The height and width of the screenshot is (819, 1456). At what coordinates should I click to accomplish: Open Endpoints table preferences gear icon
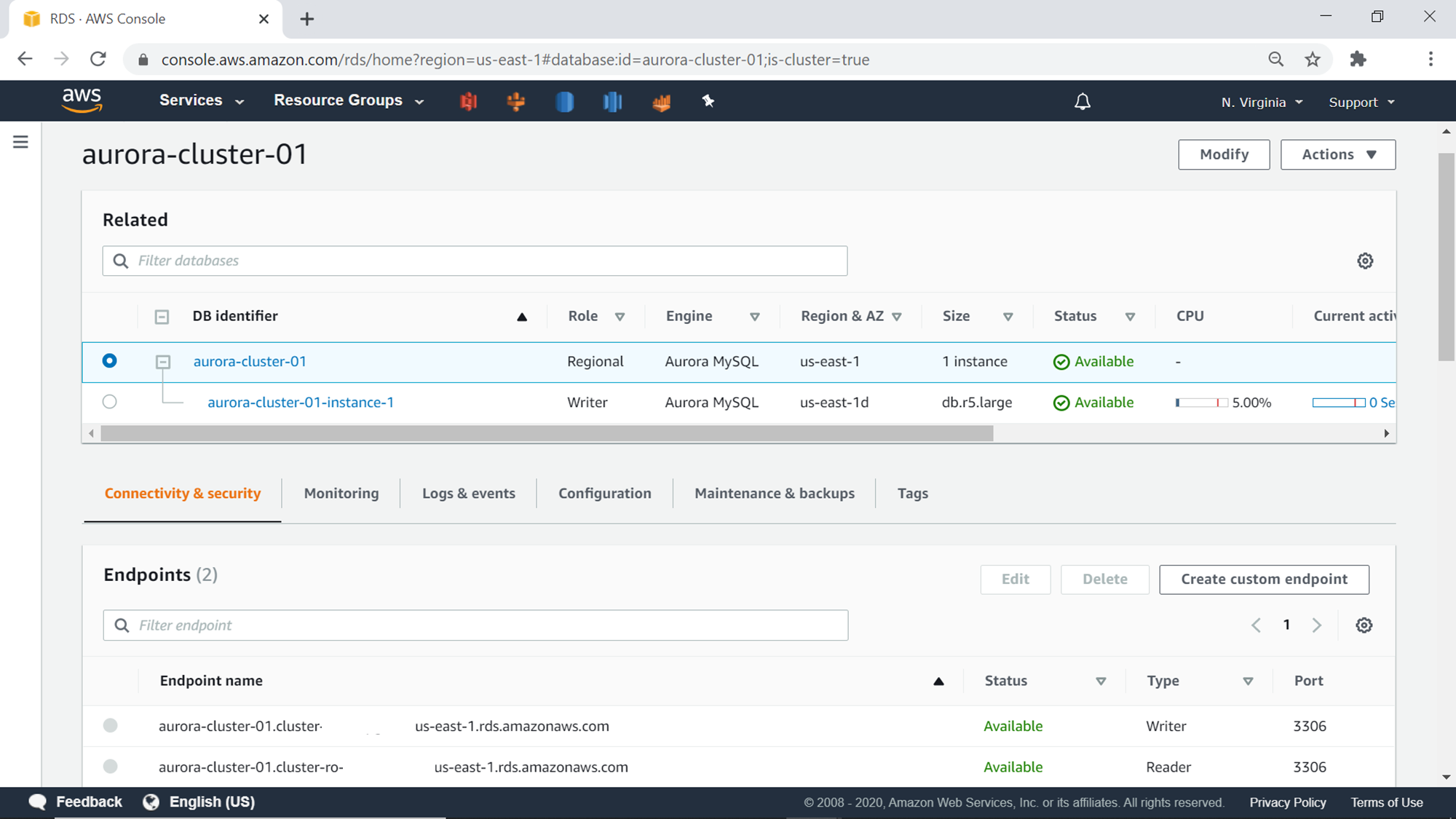[x=1364, y=625]
